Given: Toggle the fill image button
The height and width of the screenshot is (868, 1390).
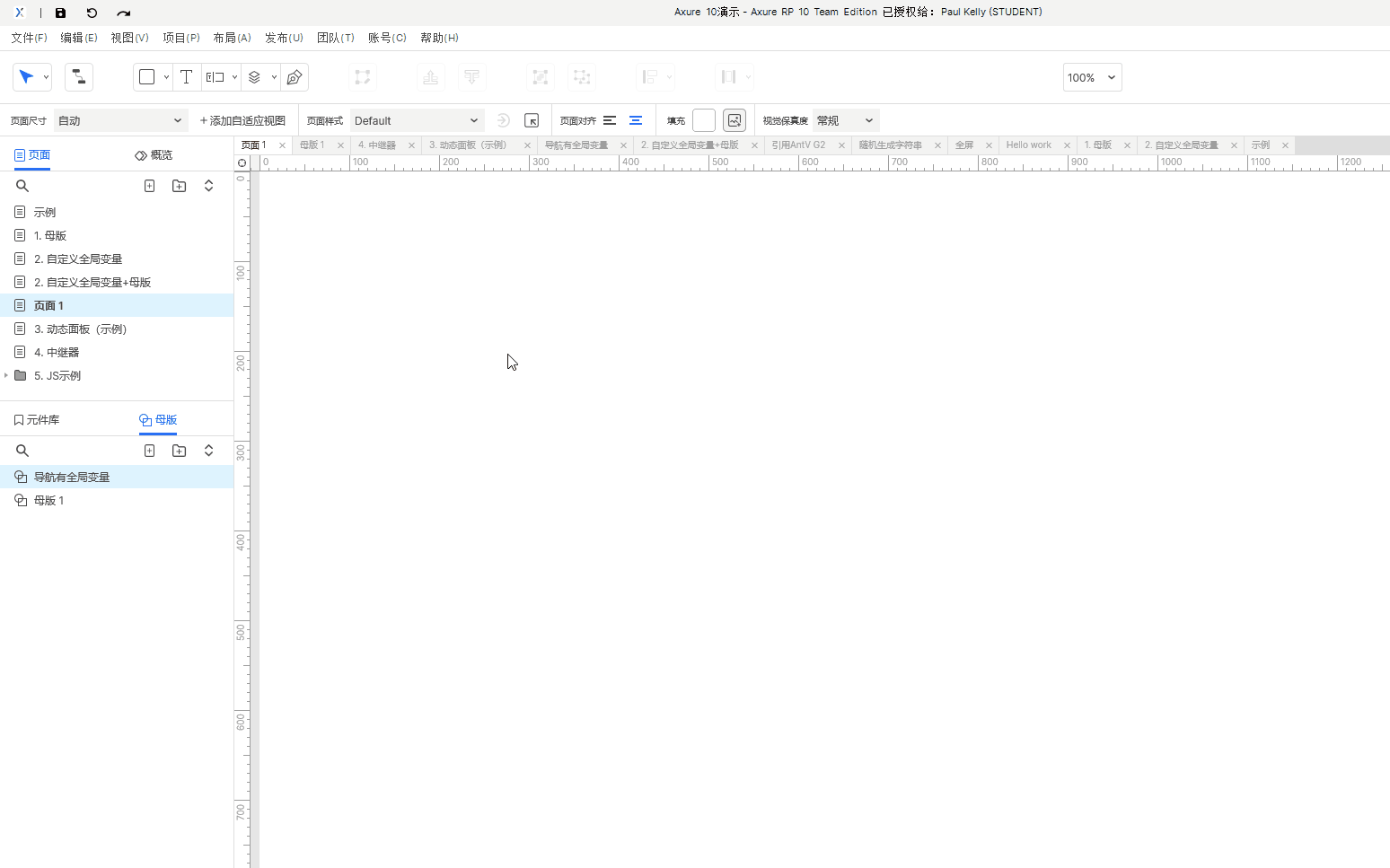Looking at the screenshot, I should coord(735,120).
